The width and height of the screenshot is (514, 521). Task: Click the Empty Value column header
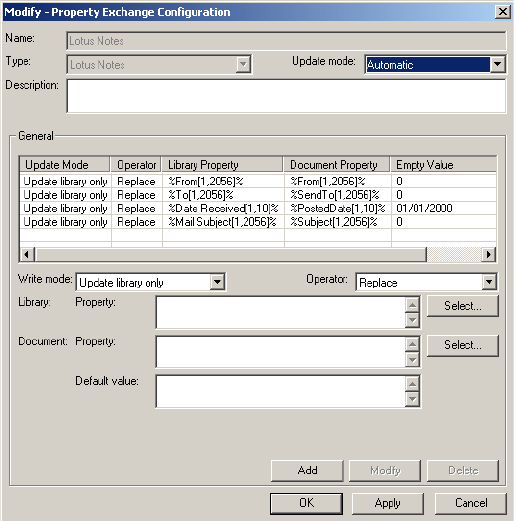[x=444, y=165]
